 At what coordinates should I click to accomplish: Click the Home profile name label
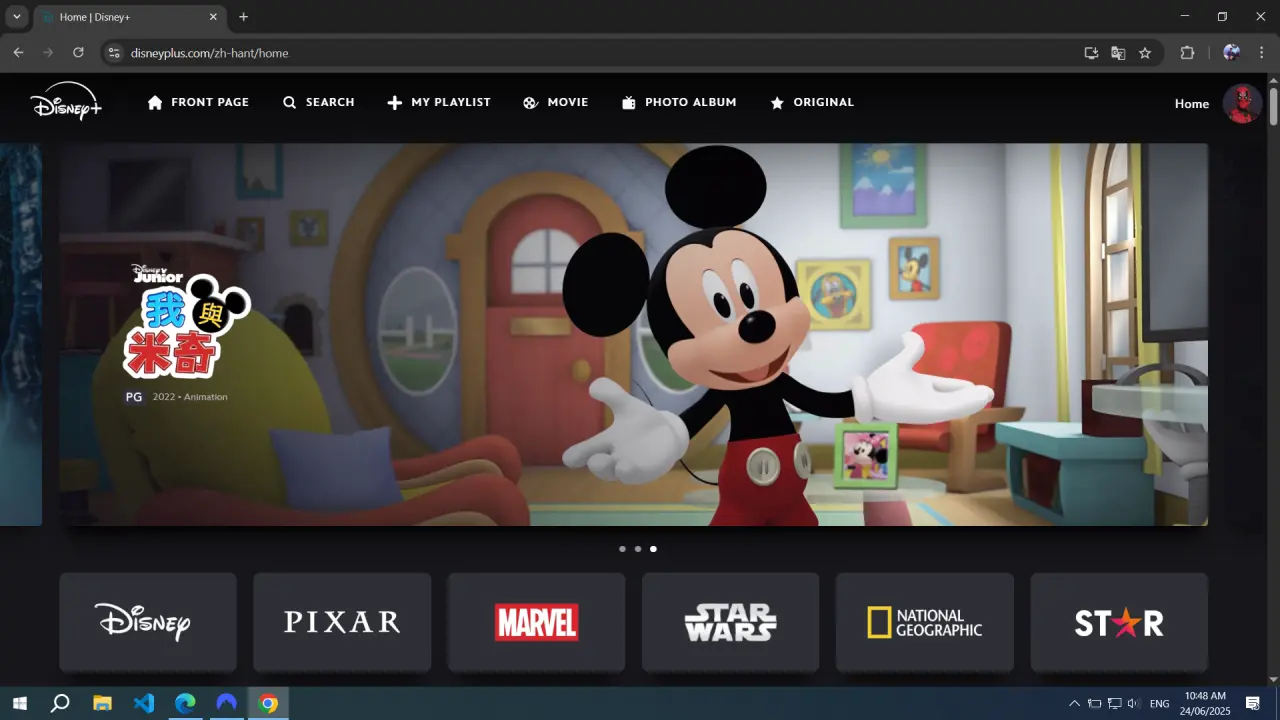[1192, 104]
